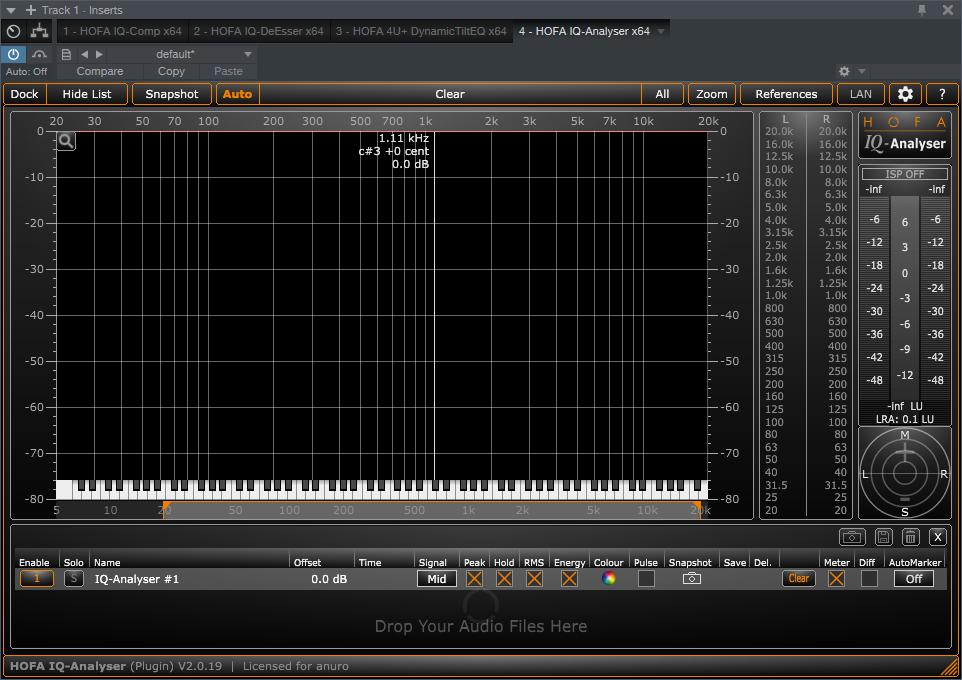Click the magnifier zoom icon inside the spectrum display
The image size is (962, 680).
click(65, 140)
